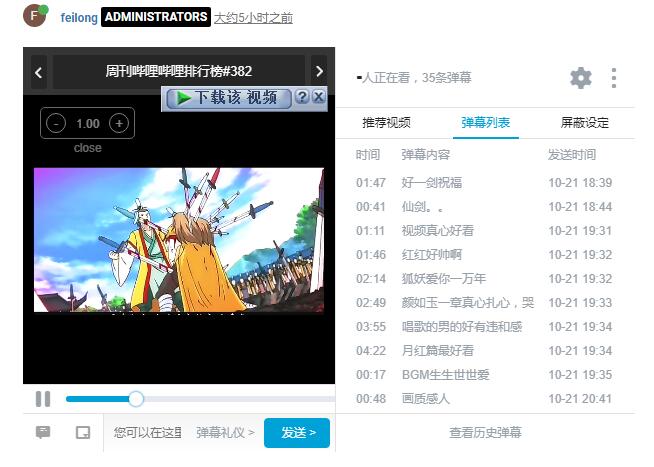Image resolution: width=654 pixels, height=467 pixels.
Task: Click the video progress slider handle
Action: pos(136,399)
